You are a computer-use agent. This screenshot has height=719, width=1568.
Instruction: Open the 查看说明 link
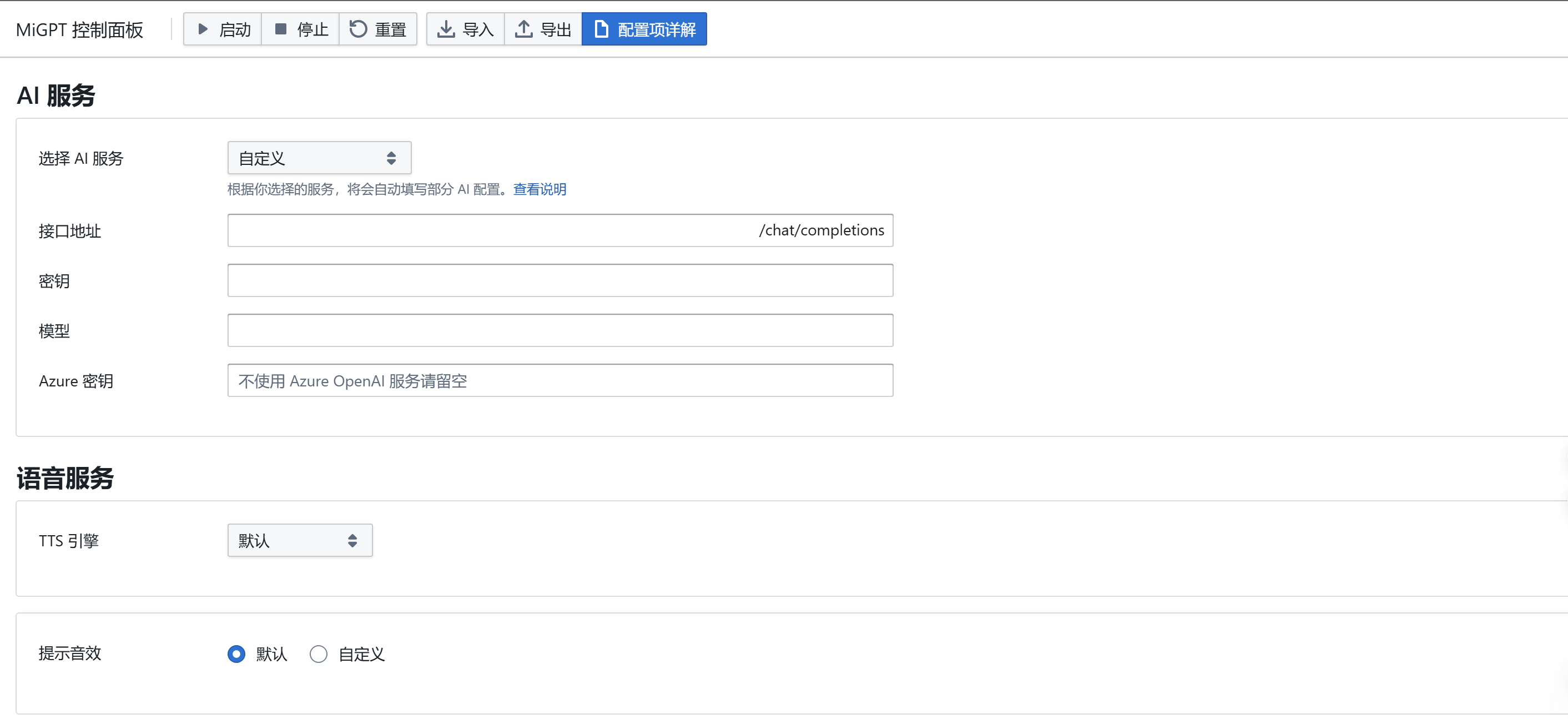point(540,189)
